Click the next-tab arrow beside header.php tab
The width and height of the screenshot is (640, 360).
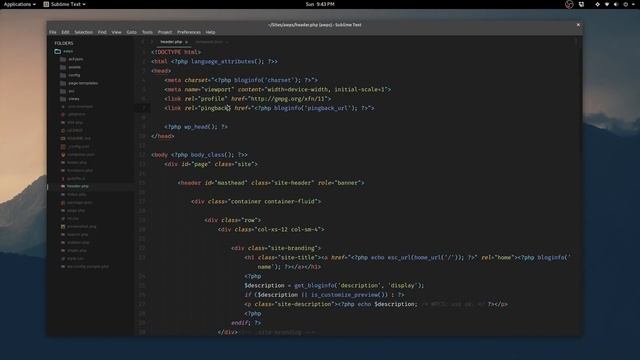(x=151, y=42)
